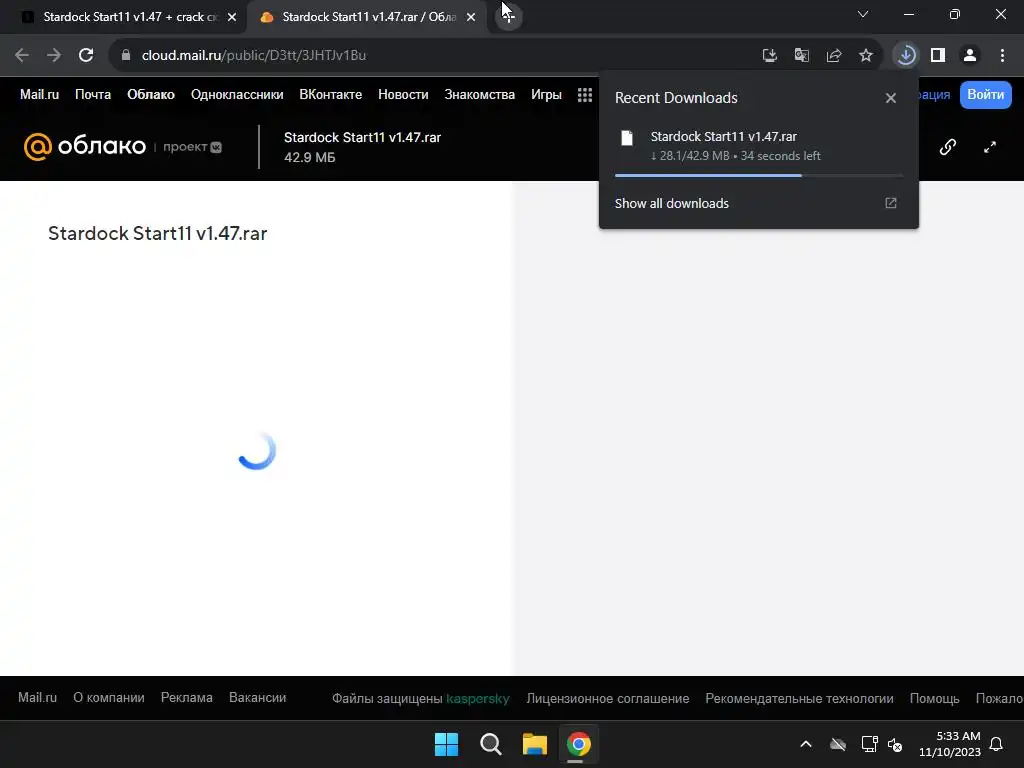Screen dimensions: 1024x768
Task: Click muted volume tray icon
Action: tap(895, 744)
